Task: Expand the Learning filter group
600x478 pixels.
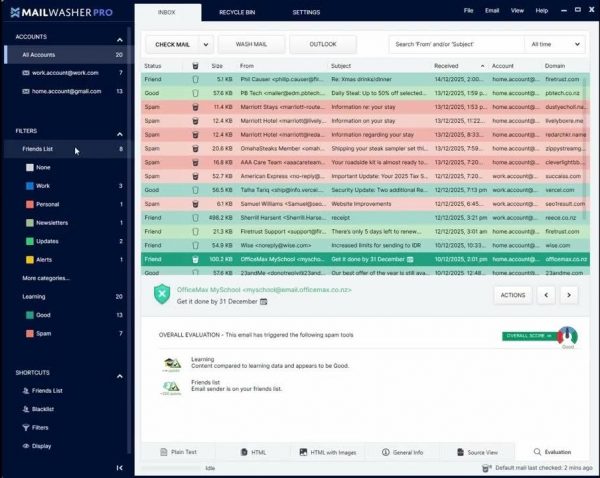Action: pos(34,297)
